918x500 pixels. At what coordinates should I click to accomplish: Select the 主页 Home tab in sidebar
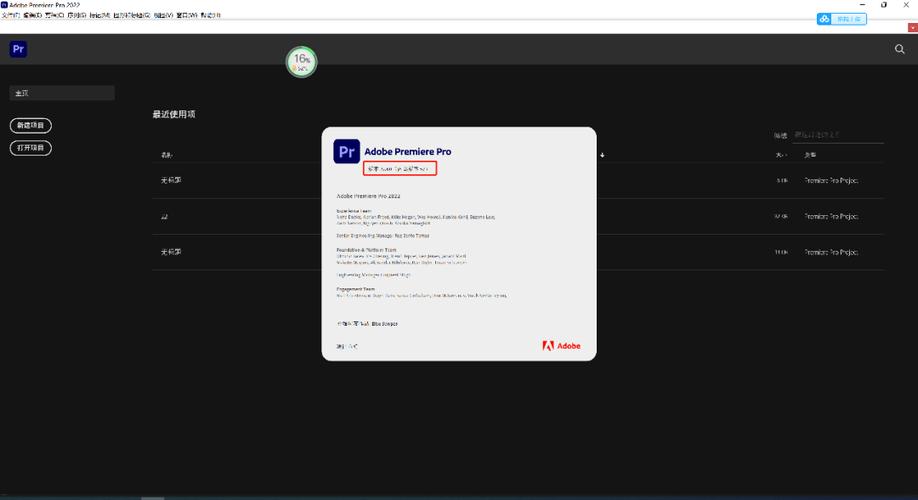pos(62,93)
